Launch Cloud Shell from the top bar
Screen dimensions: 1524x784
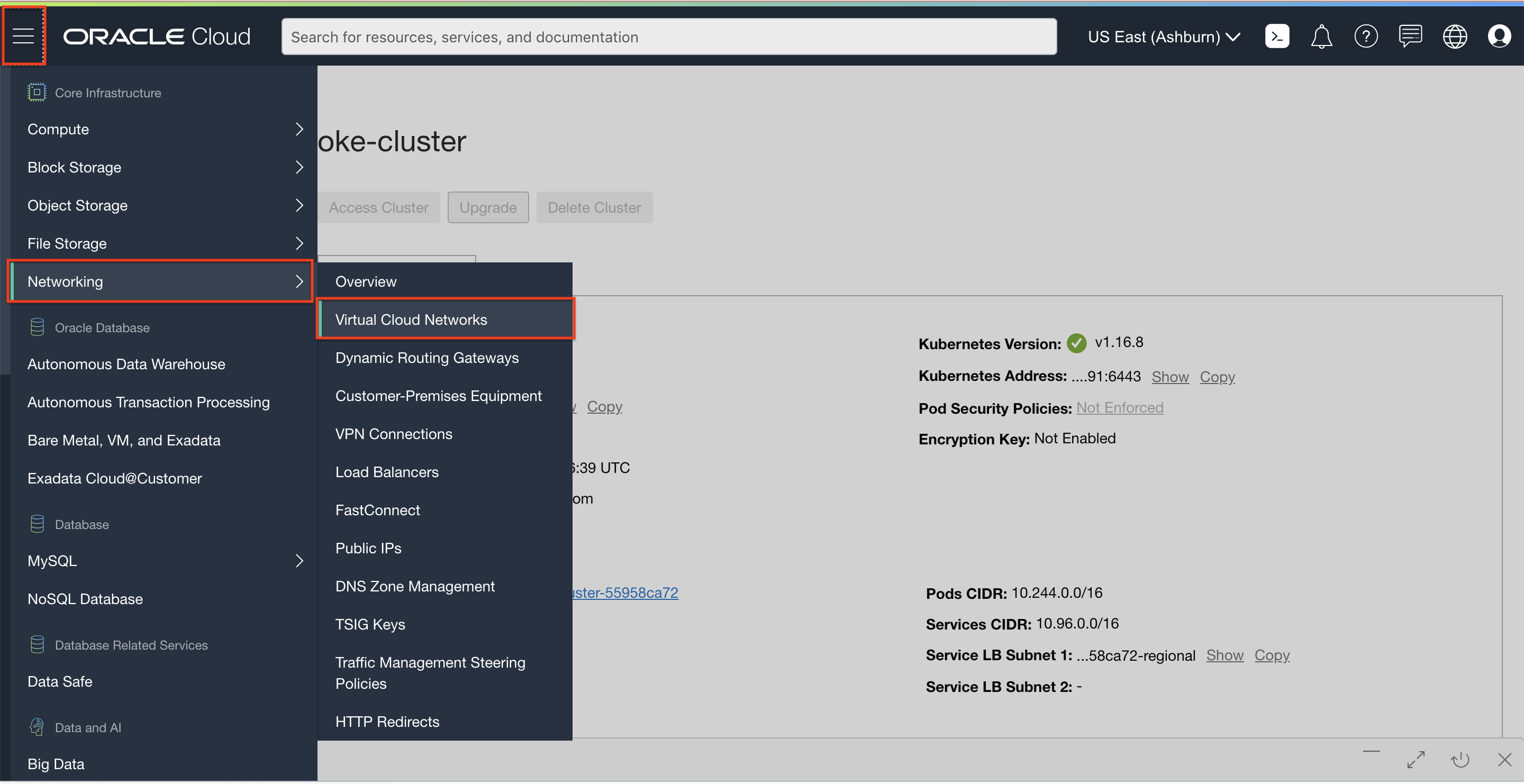(x=1277, y=36)
